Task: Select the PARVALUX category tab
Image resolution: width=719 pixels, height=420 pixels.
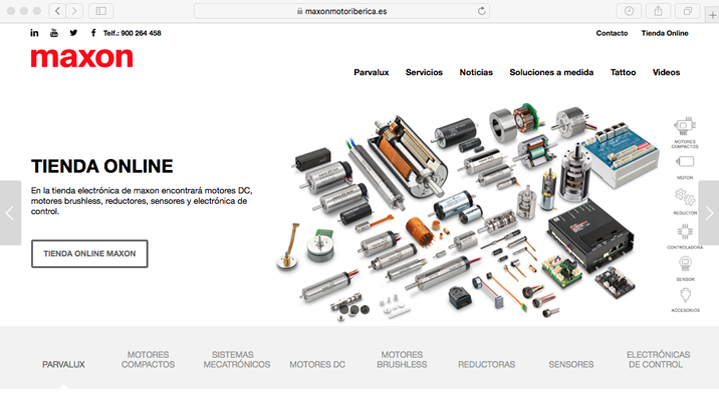Action: 63,365
